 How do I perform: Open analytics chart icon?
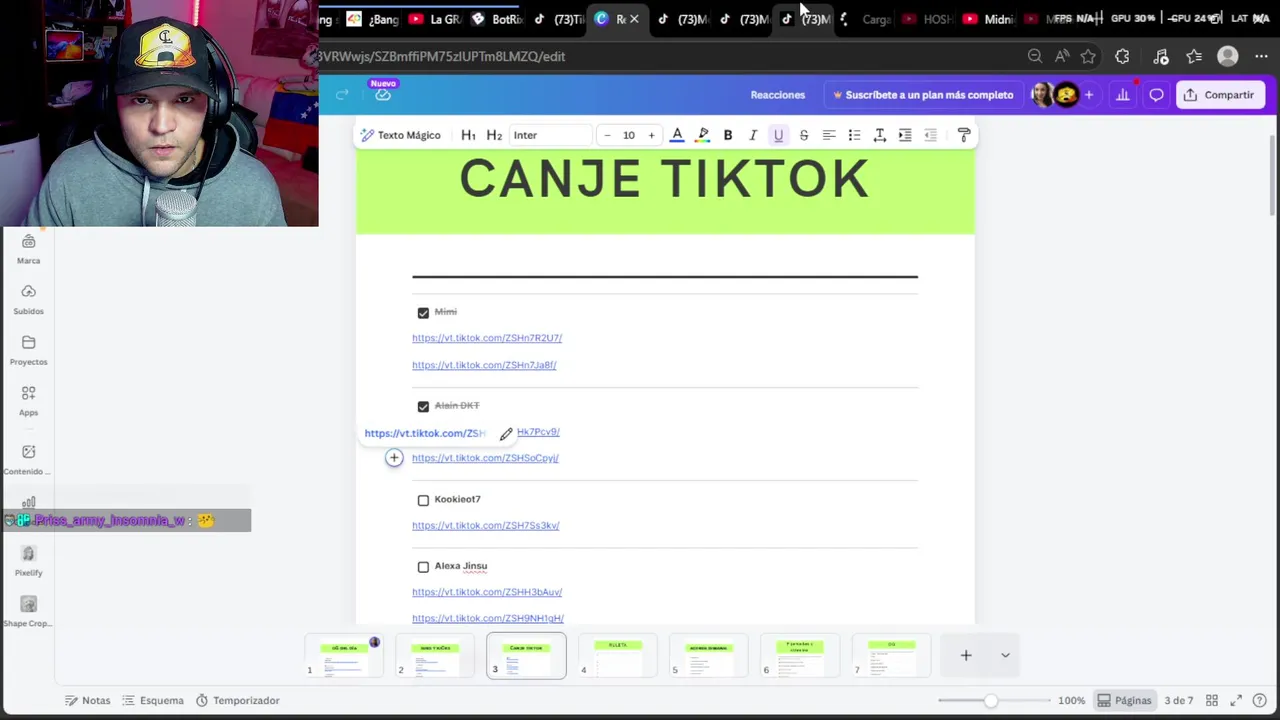[1122, 95]
